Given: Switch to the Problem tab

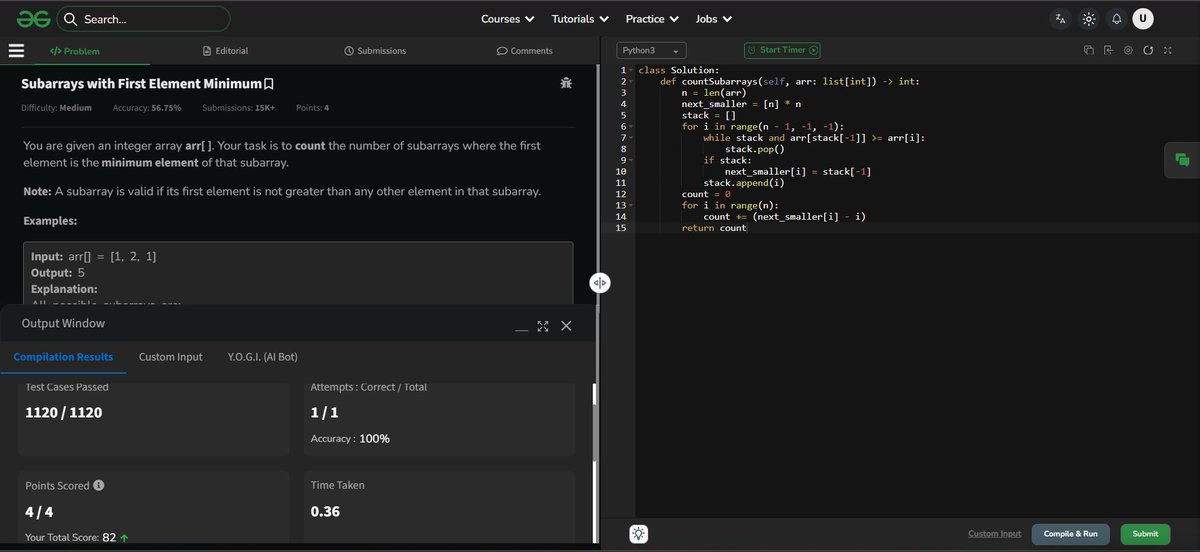Looking at the screenshot, I should coord(75,51).
